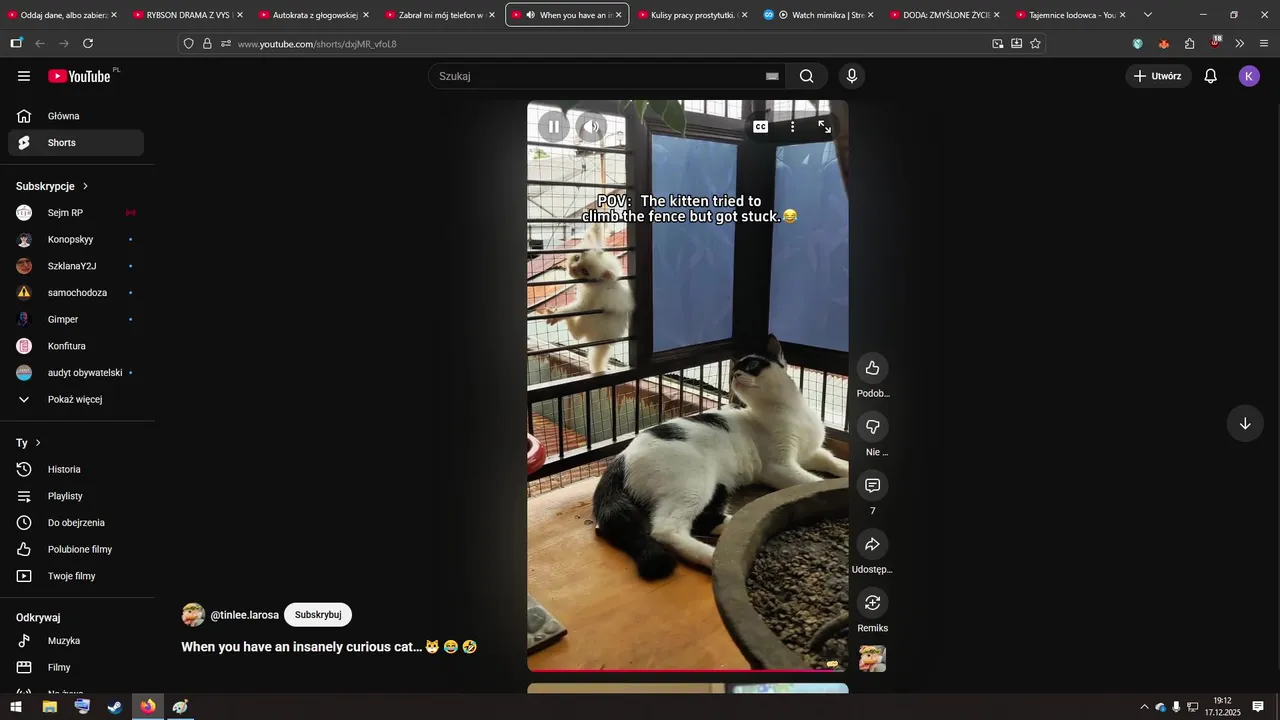Open the on-screen keyboard in search box
The width and height of the screenshot is (1280, 720).
(772, 76)
